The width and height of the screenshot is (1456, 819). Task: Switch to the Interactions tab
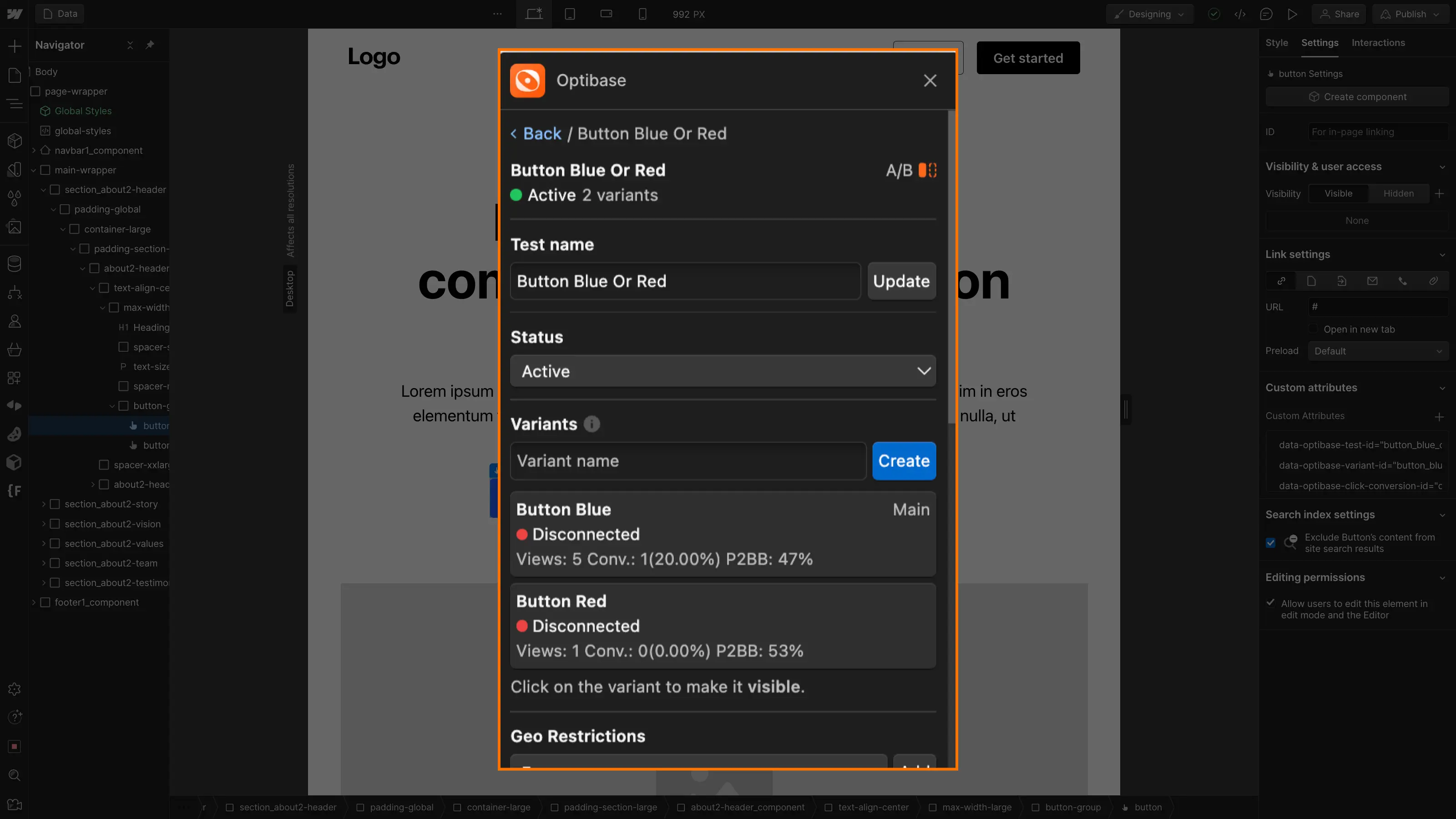click(1378, 42)
